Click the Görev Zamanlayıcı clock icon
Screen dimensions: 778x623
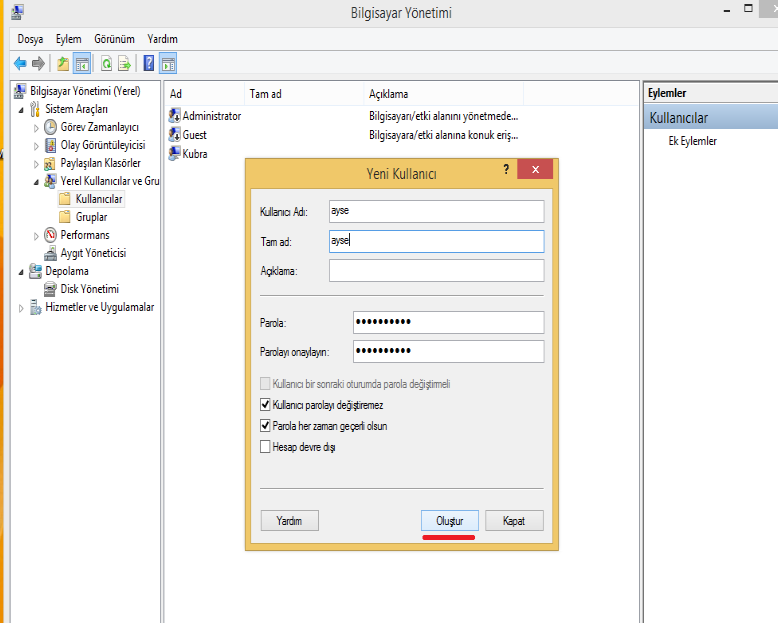pyautogui.click(x=50, y=127)
